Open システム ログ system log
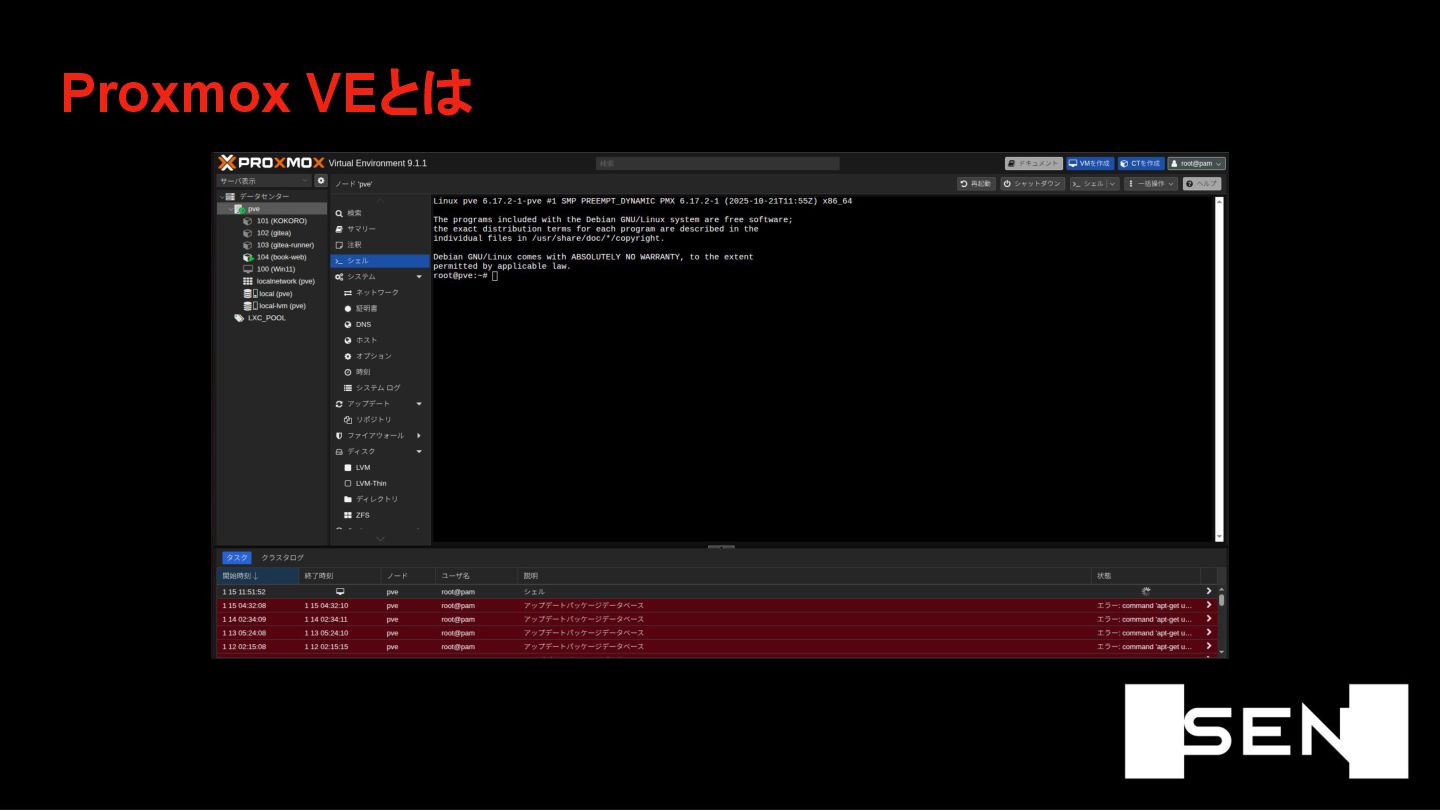1440x810 pixels. tap(380, 388)
